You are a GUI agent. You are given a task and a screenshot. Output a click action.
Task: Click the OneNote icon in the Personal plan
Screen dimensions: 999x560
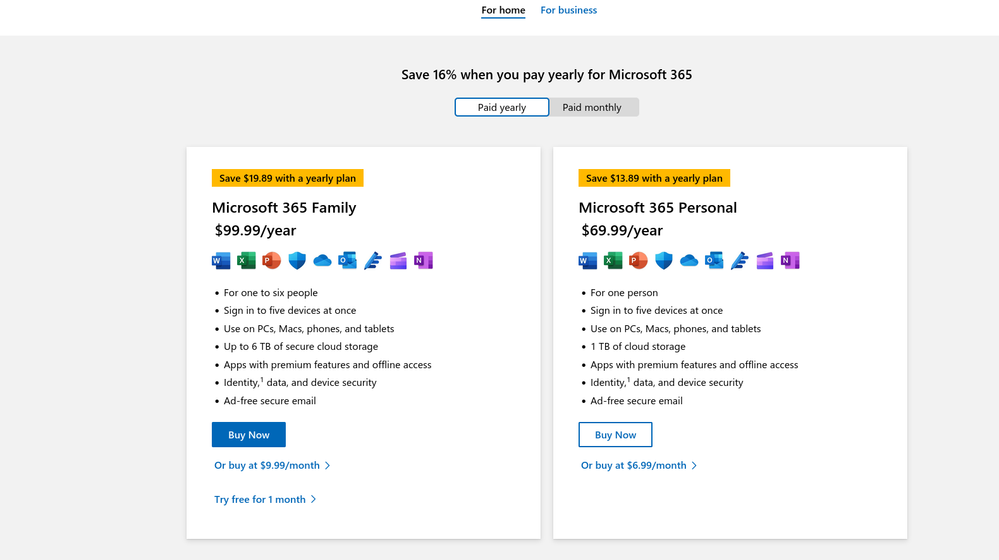click(x=790, y=261)
